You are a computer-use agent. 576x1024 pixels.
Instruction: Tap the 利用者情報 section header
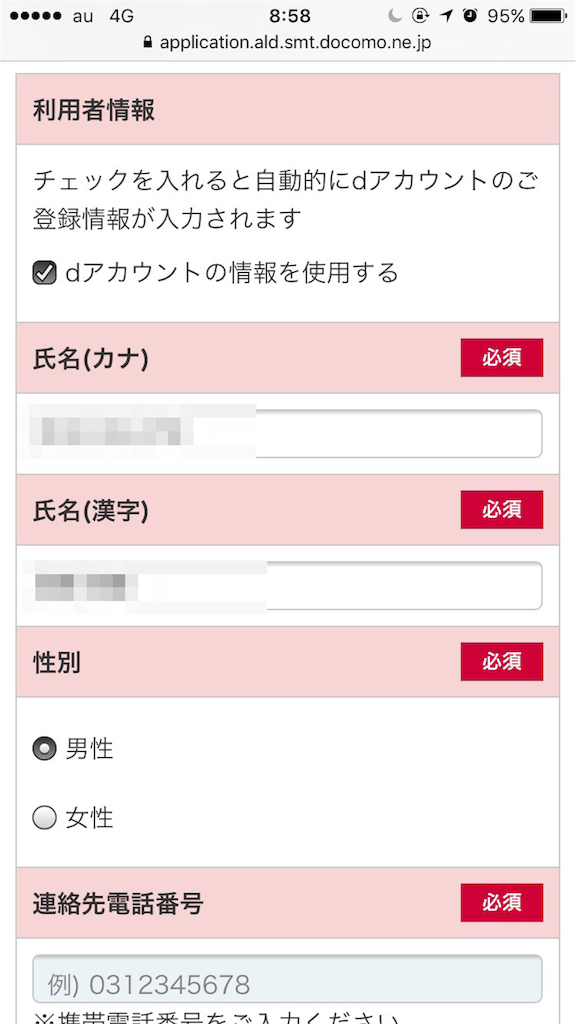tap(288, 109)
